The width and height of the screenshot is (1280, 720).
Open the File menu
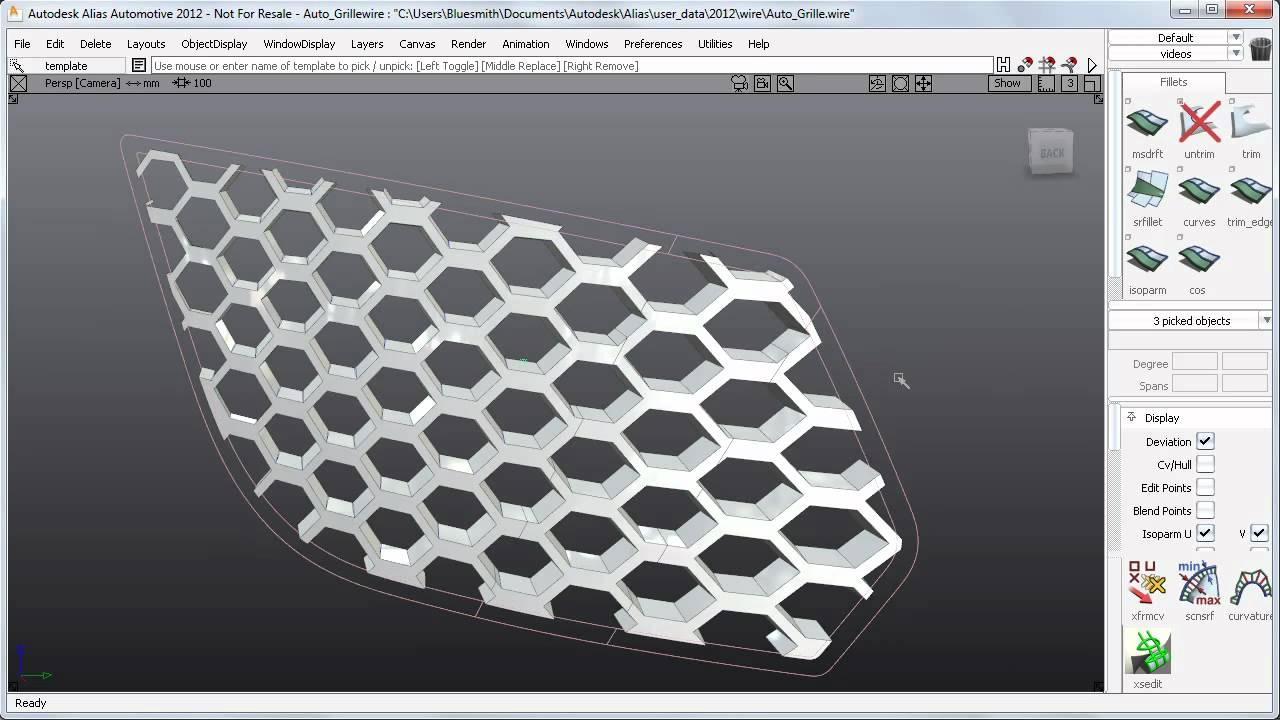pos(22,44)
